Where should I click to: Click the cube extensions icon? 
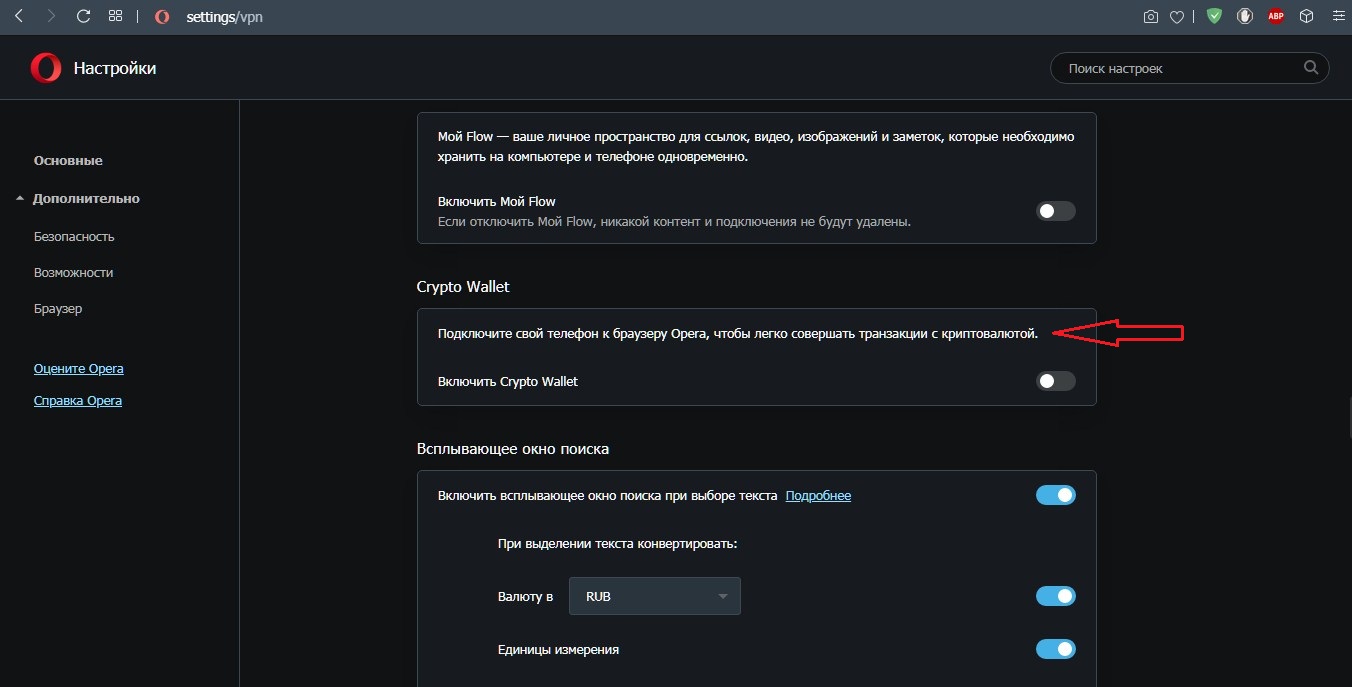tap(1306, 16)
